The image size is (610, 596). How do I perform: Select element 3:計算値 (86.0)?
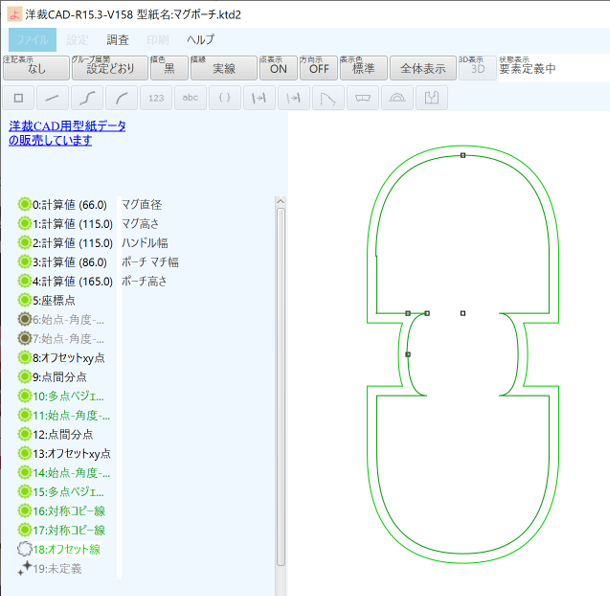click(69, 262)
